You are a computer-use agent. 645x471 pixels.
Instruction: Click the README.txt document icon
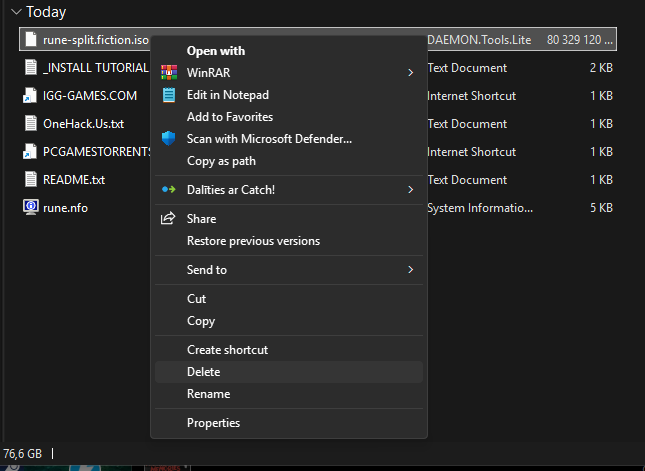point(31,179)
